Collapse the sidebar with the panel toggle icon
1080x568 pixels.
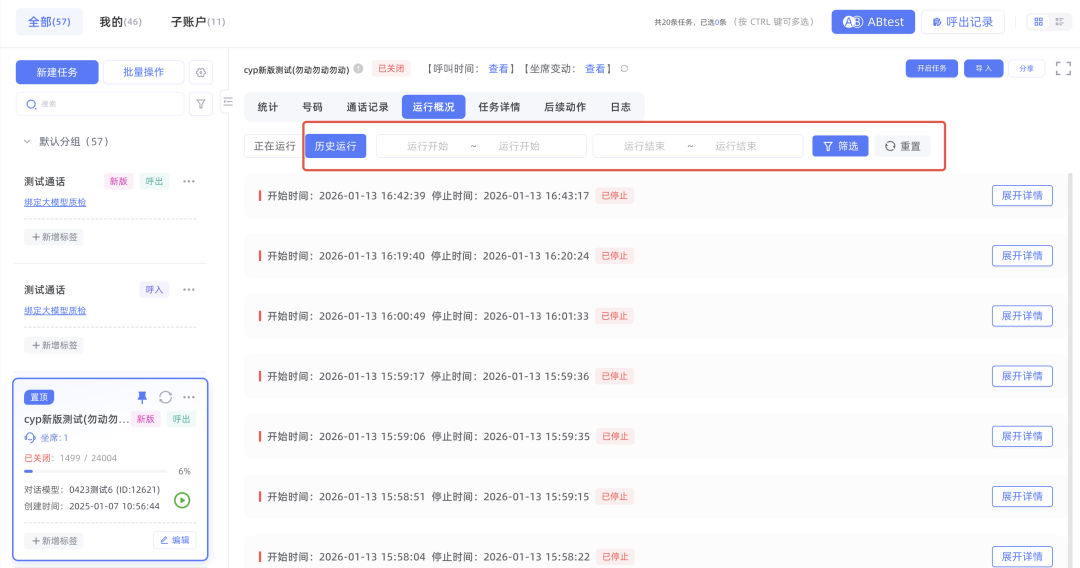tap(228, 102)
